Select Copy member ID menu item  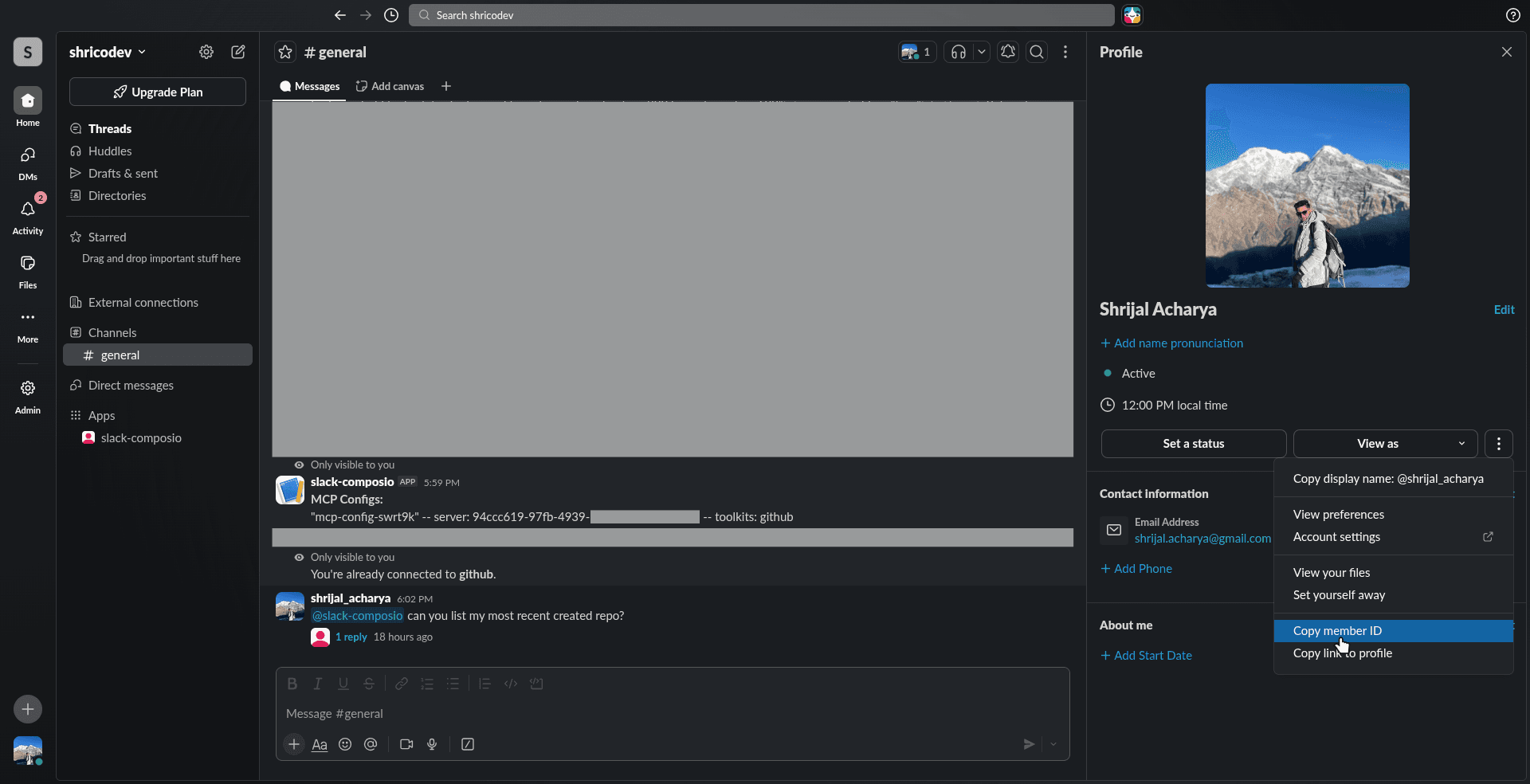1394,631
